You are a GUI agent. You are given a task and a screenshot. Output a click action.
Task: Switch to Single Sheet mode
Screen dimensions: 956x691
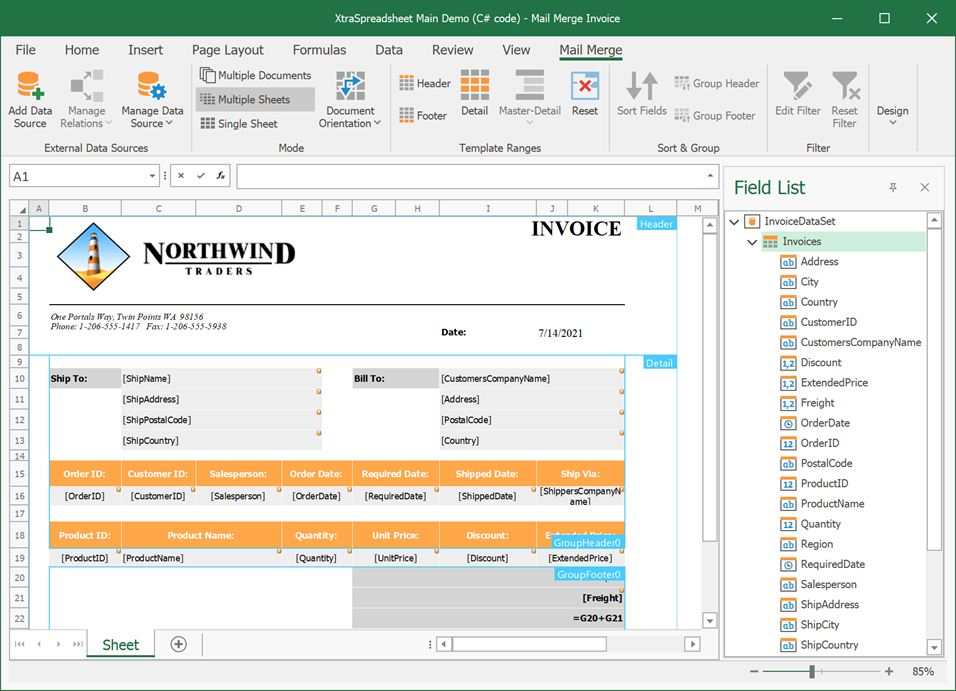(239, 123)
